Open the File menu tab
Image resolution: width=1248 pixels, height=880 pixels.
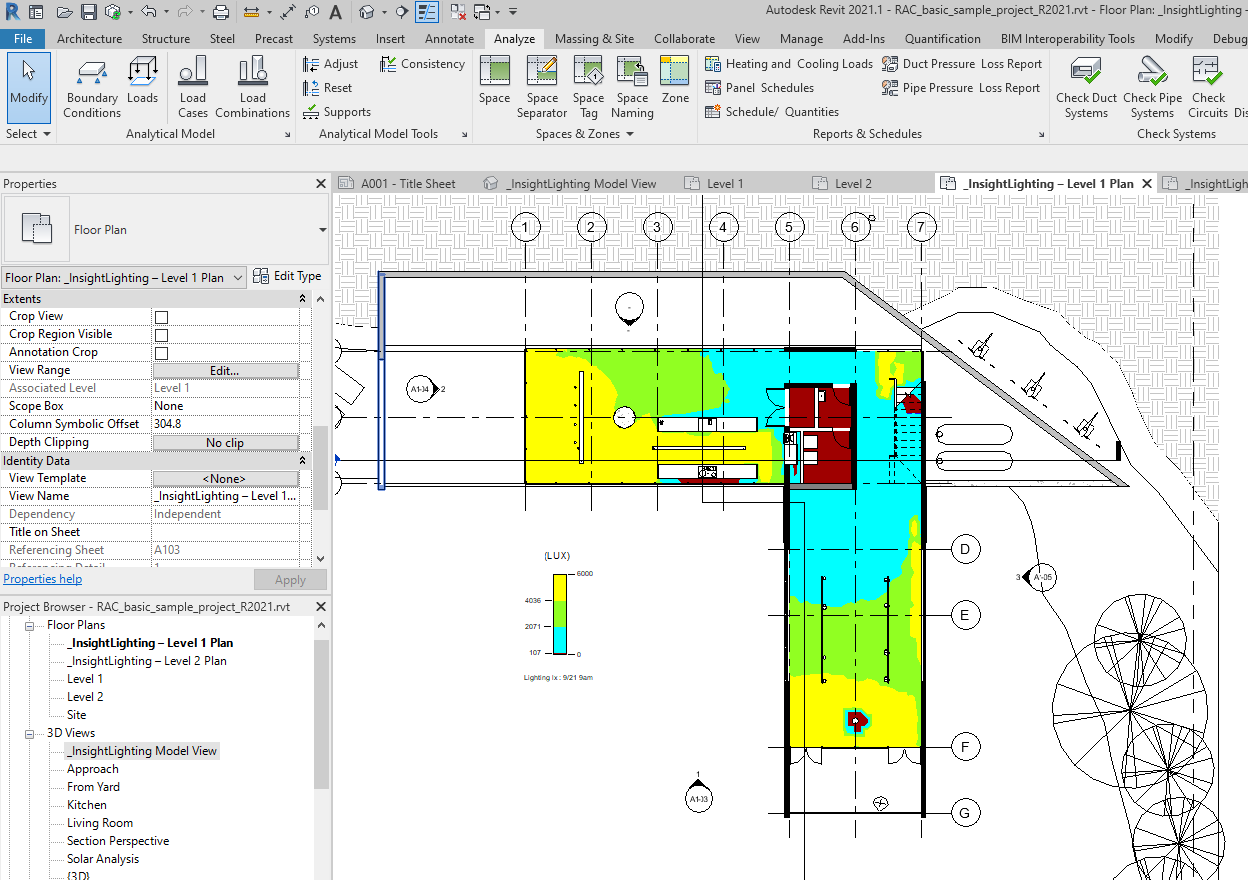tap(23, 39)
